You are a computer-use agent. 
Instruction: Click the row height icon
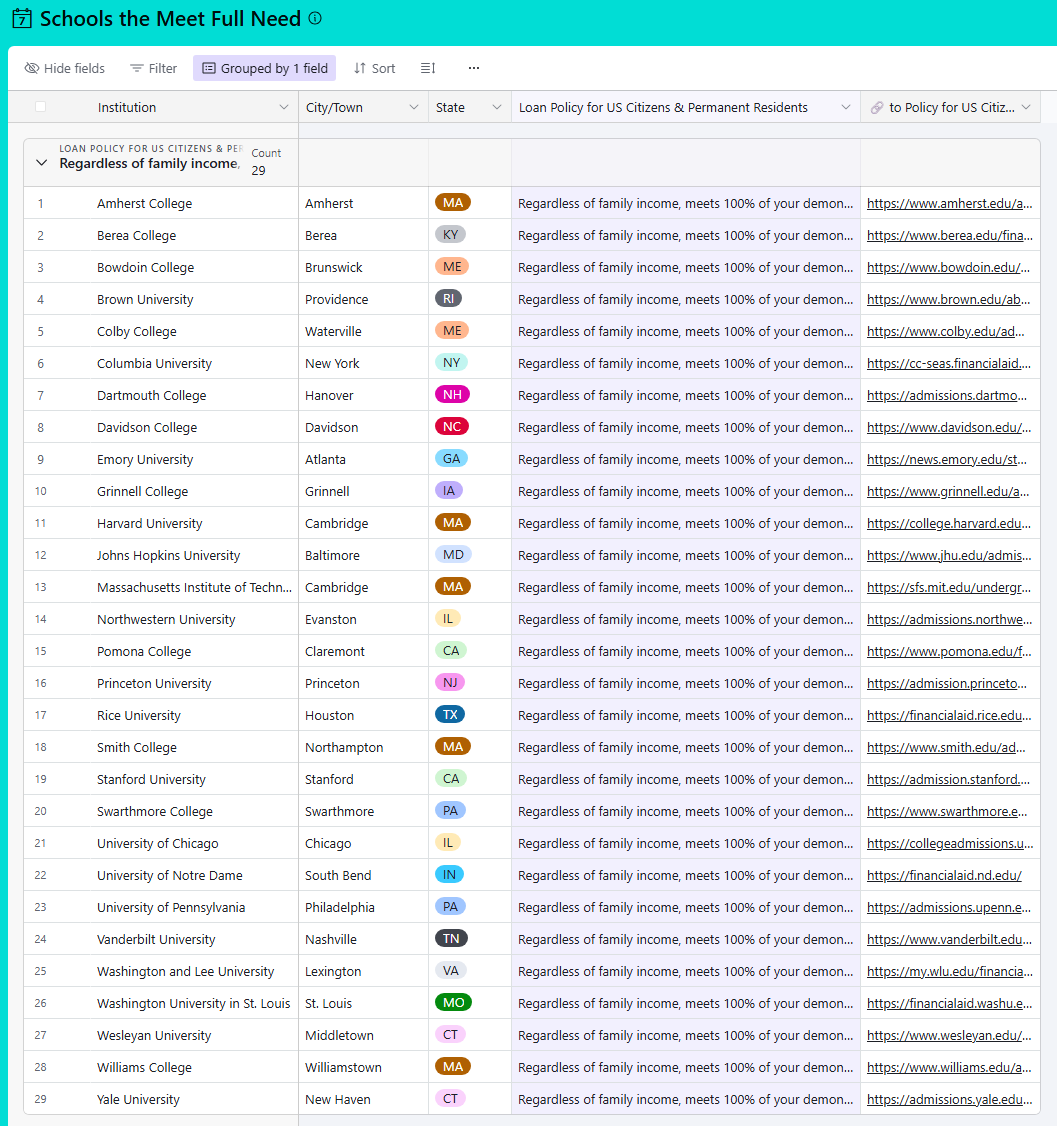tap(428, 68)
